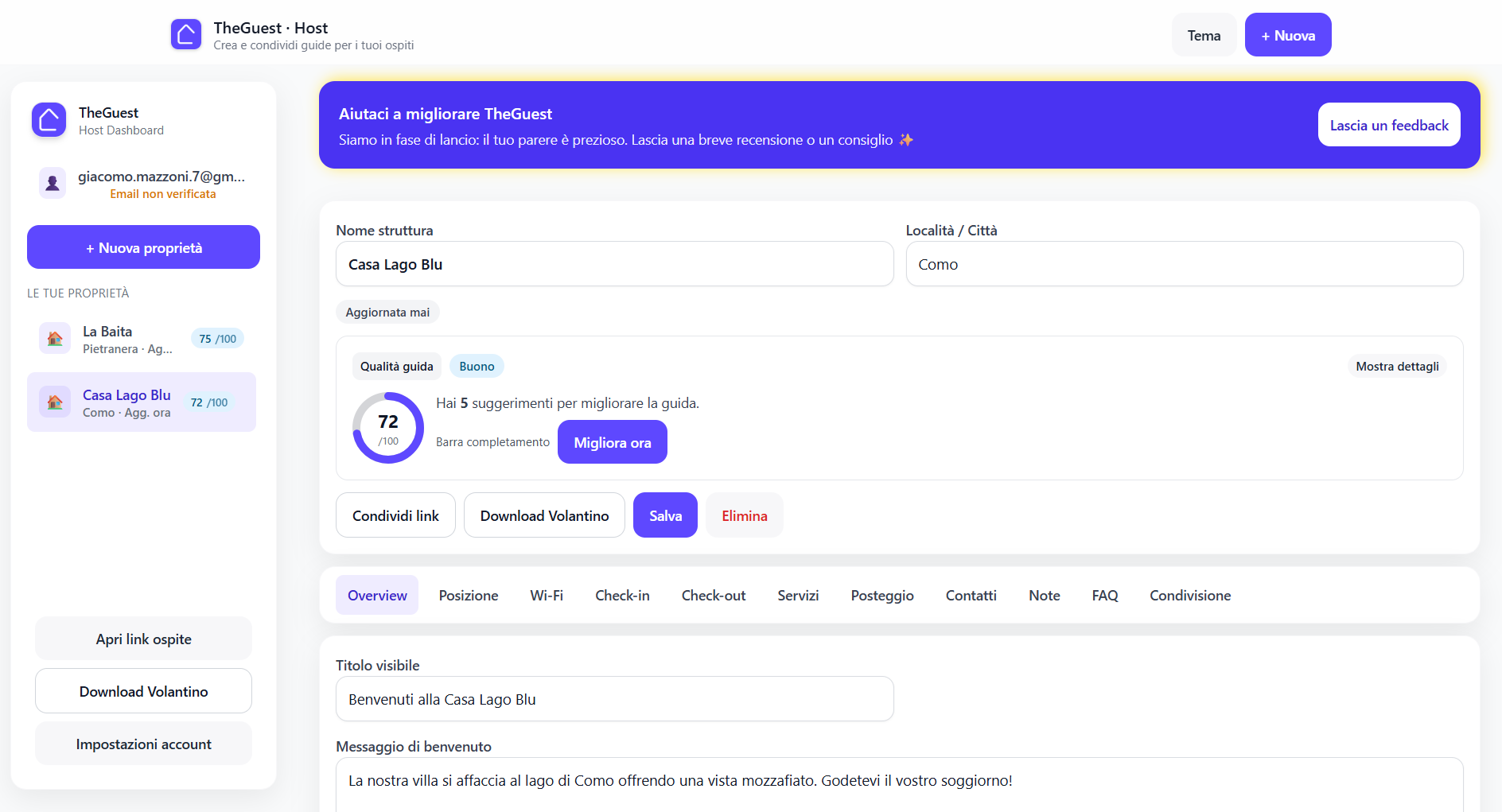The height and width of the screenshot is (812, 1502).
Task: Select the La Baita property house icon
Action: tap(54, 338)
